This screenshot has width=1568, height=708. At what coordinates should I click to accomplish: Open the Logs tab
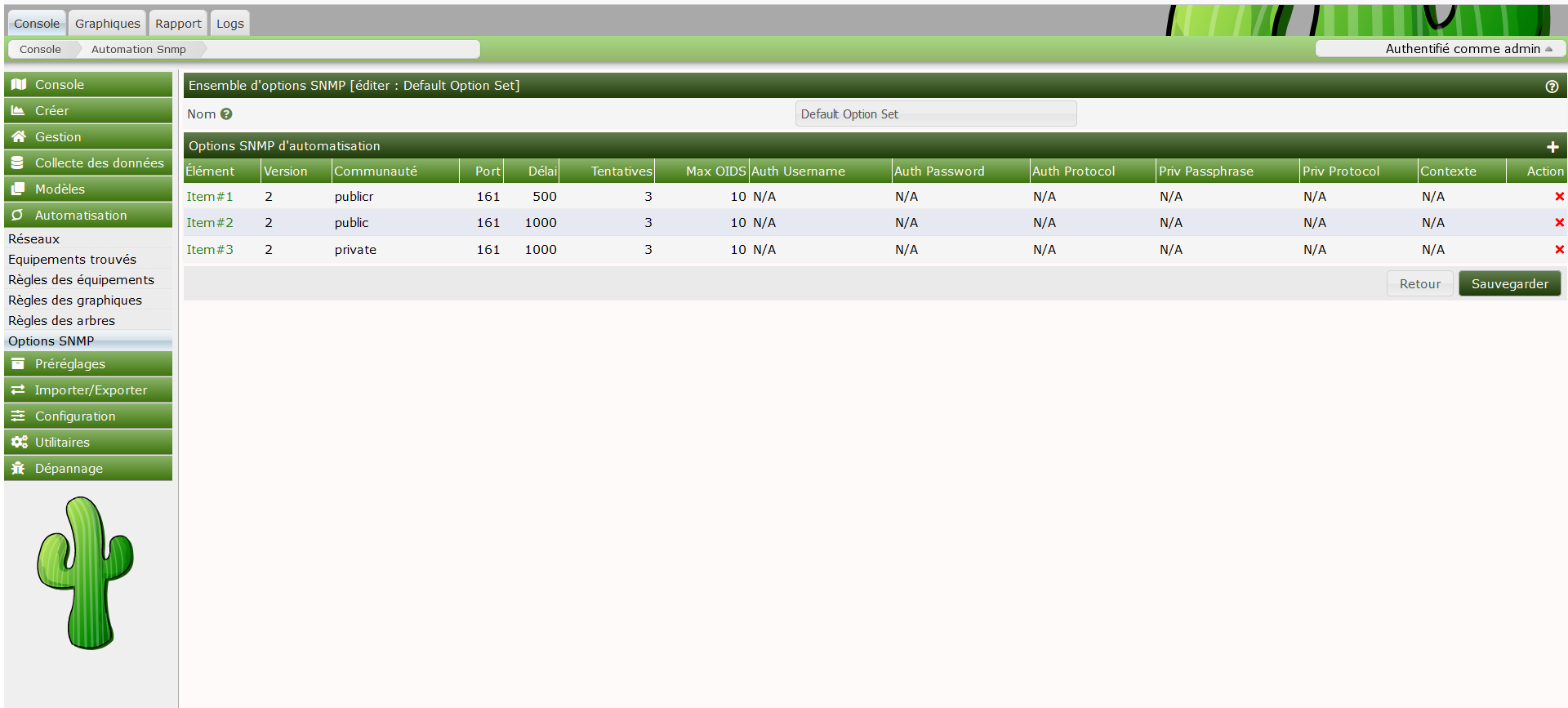click(229, 24)
